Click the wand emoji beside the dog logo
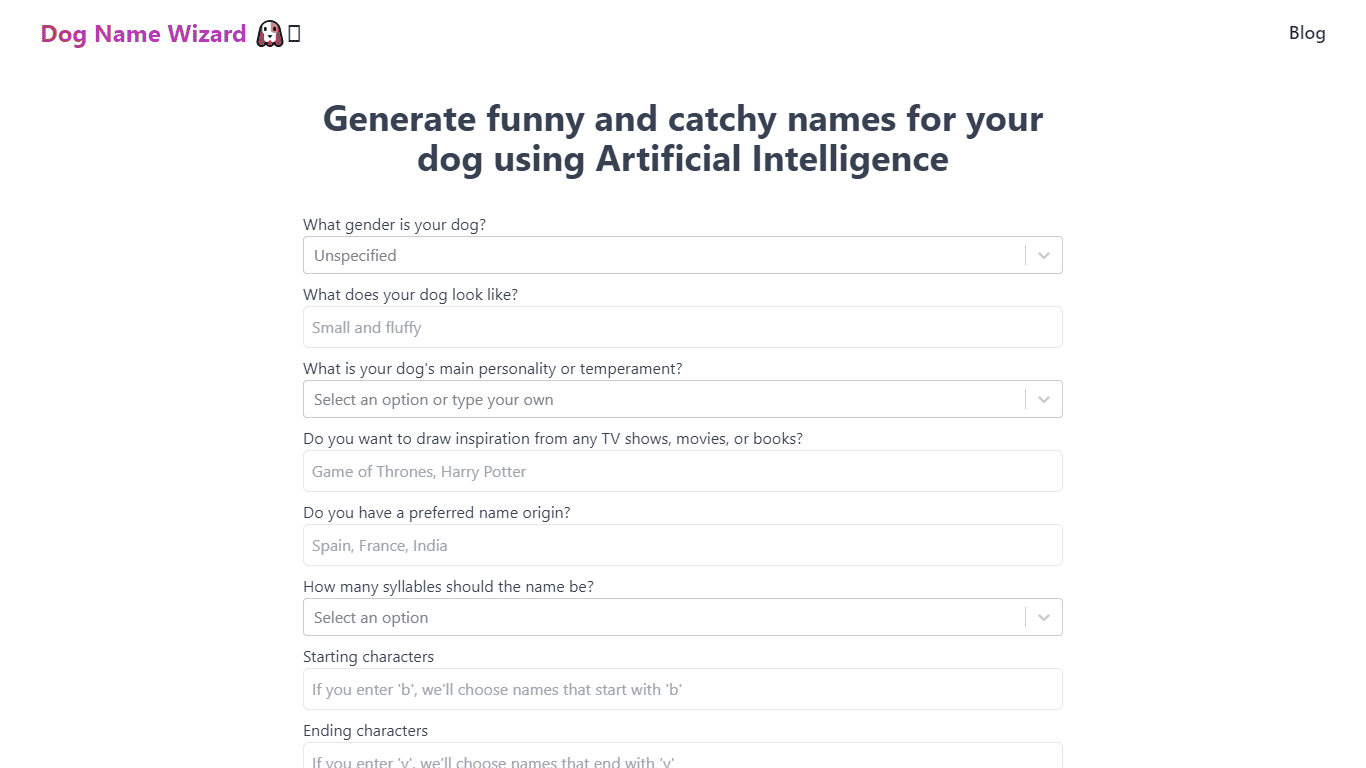This screenshot has height=768, width=1366. [x=293, y=33]
